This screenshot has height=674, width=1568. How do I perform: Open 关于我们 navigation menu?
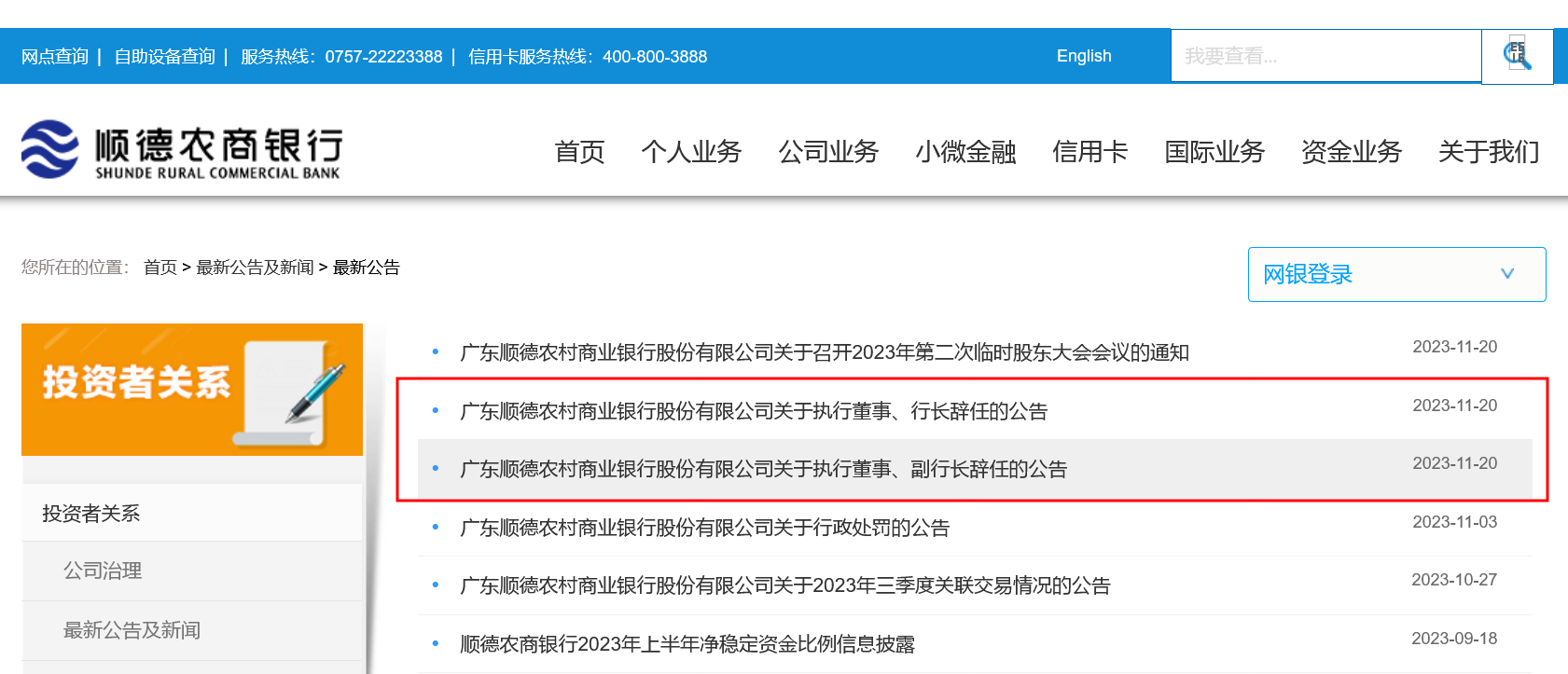1489,151
